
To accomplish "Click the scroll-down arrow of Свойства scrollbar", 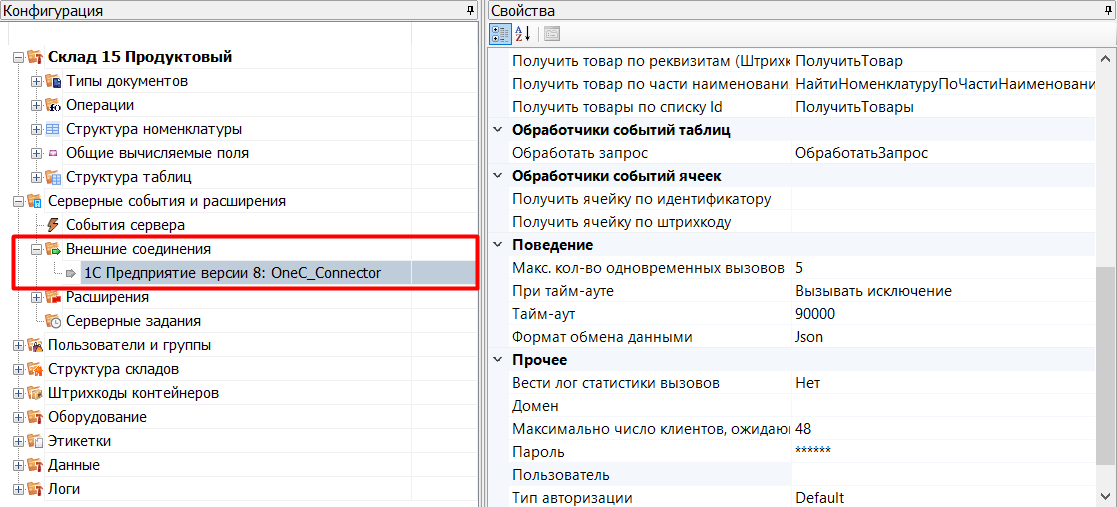I will (1106, 496).
